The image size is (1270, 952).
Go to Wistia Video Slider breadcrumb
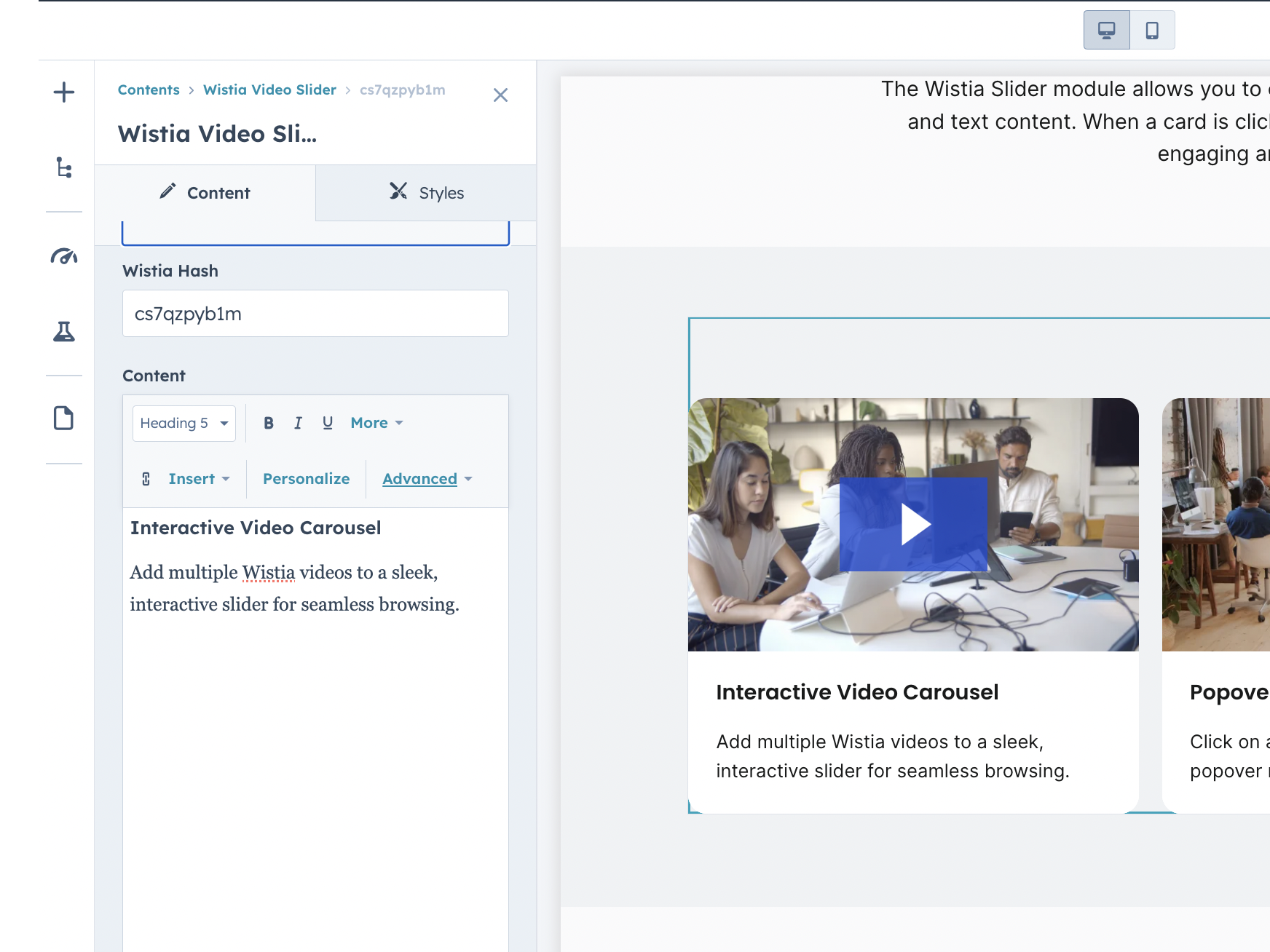[269, 90]
